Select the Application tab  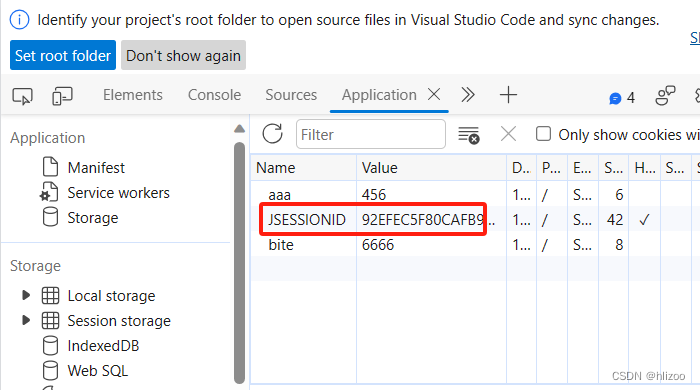[379, 95]
